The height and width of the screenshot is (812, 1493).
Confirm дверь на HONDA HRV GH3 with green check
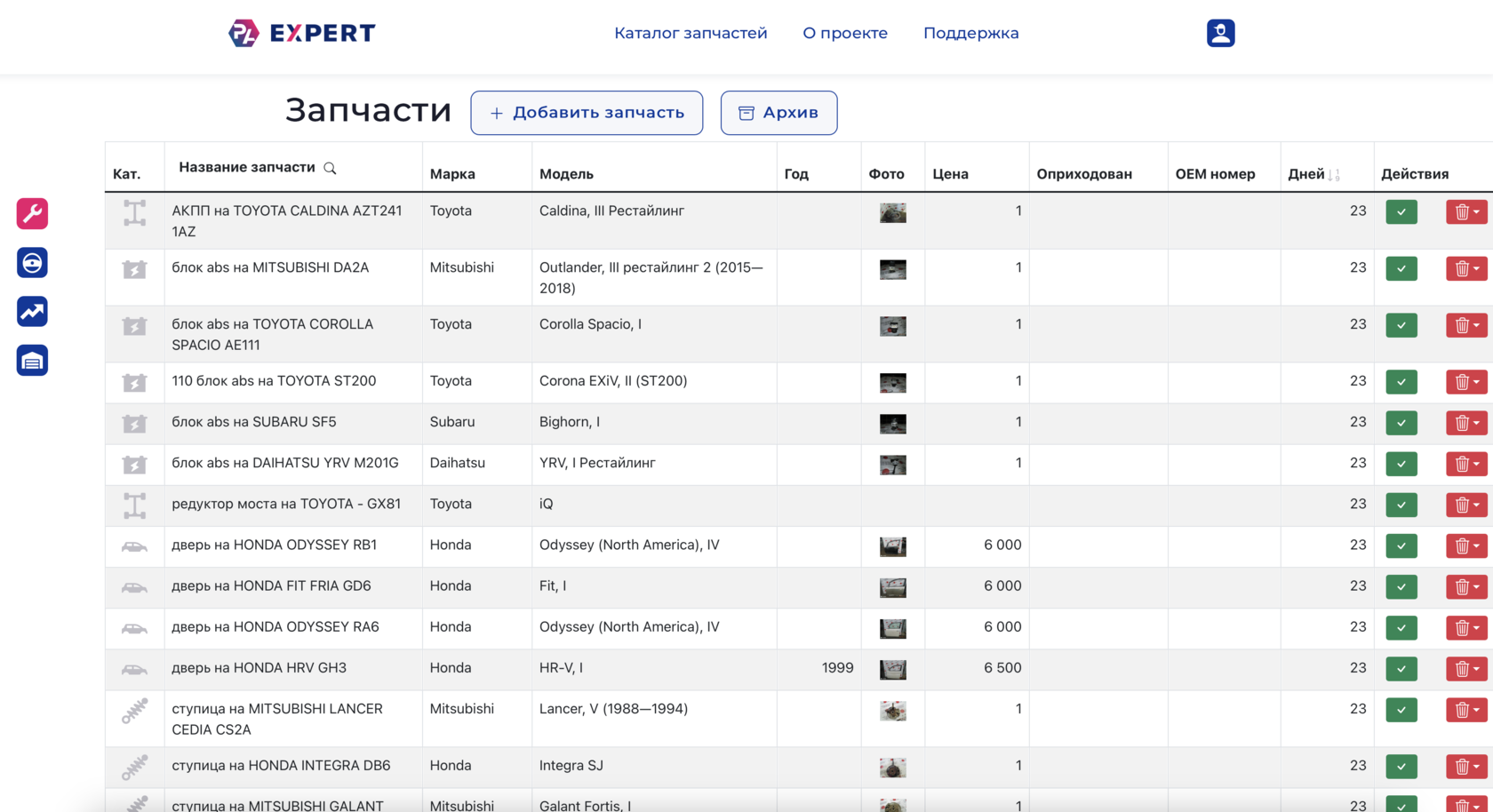pyautogui.click(x=1401, y=668)
